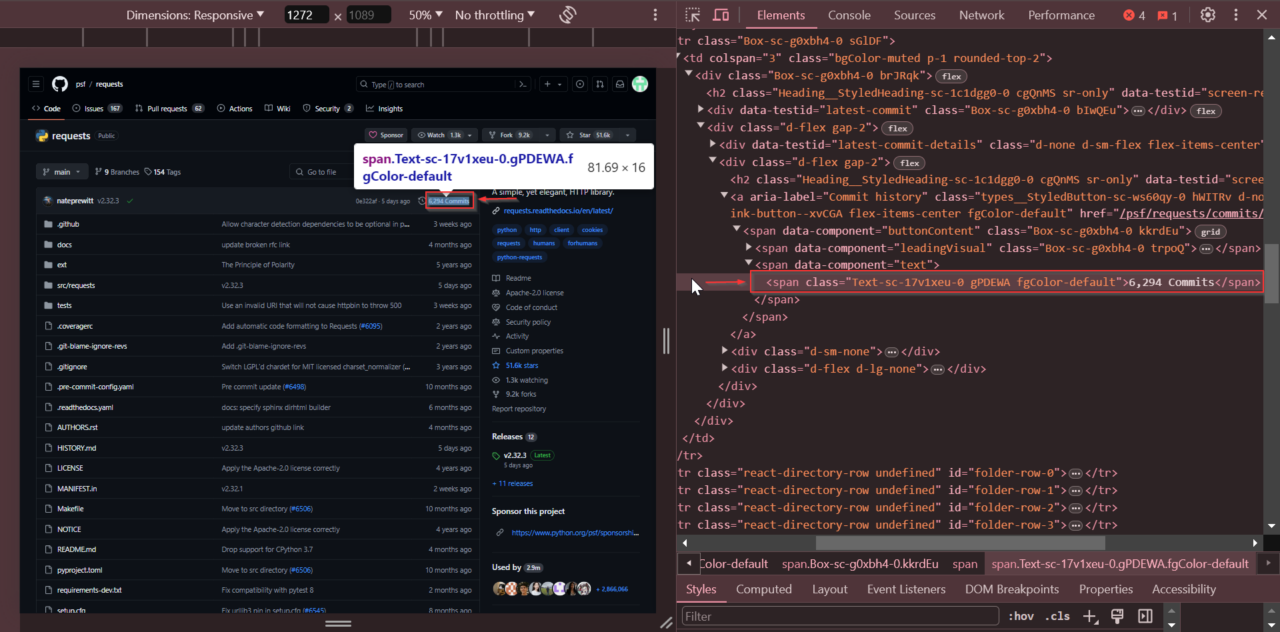Switch to the Network tab
Viewport: 1280px width, 632px height.
[x=981, y=15]
